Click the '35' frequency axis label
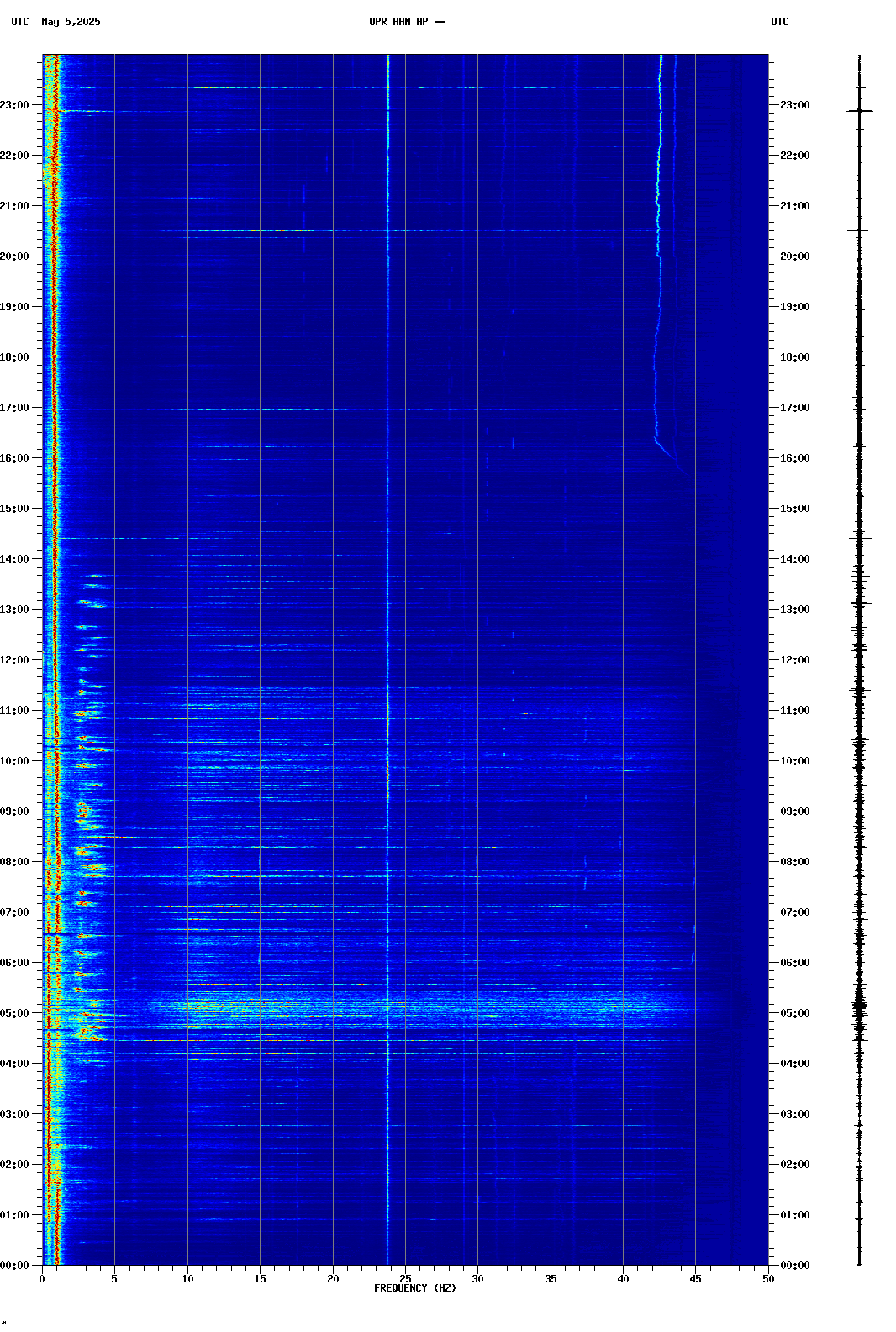 point(551,1279)
